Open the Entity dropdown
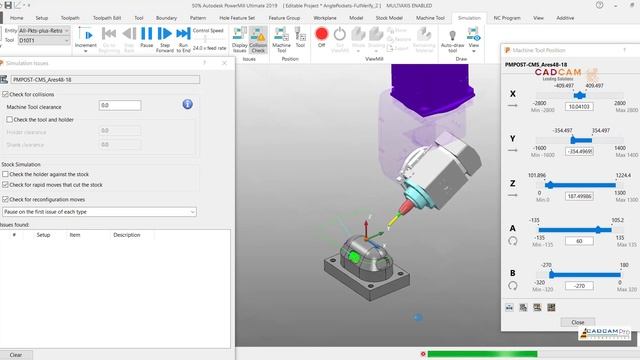640x360 pixels. point(44,31)
